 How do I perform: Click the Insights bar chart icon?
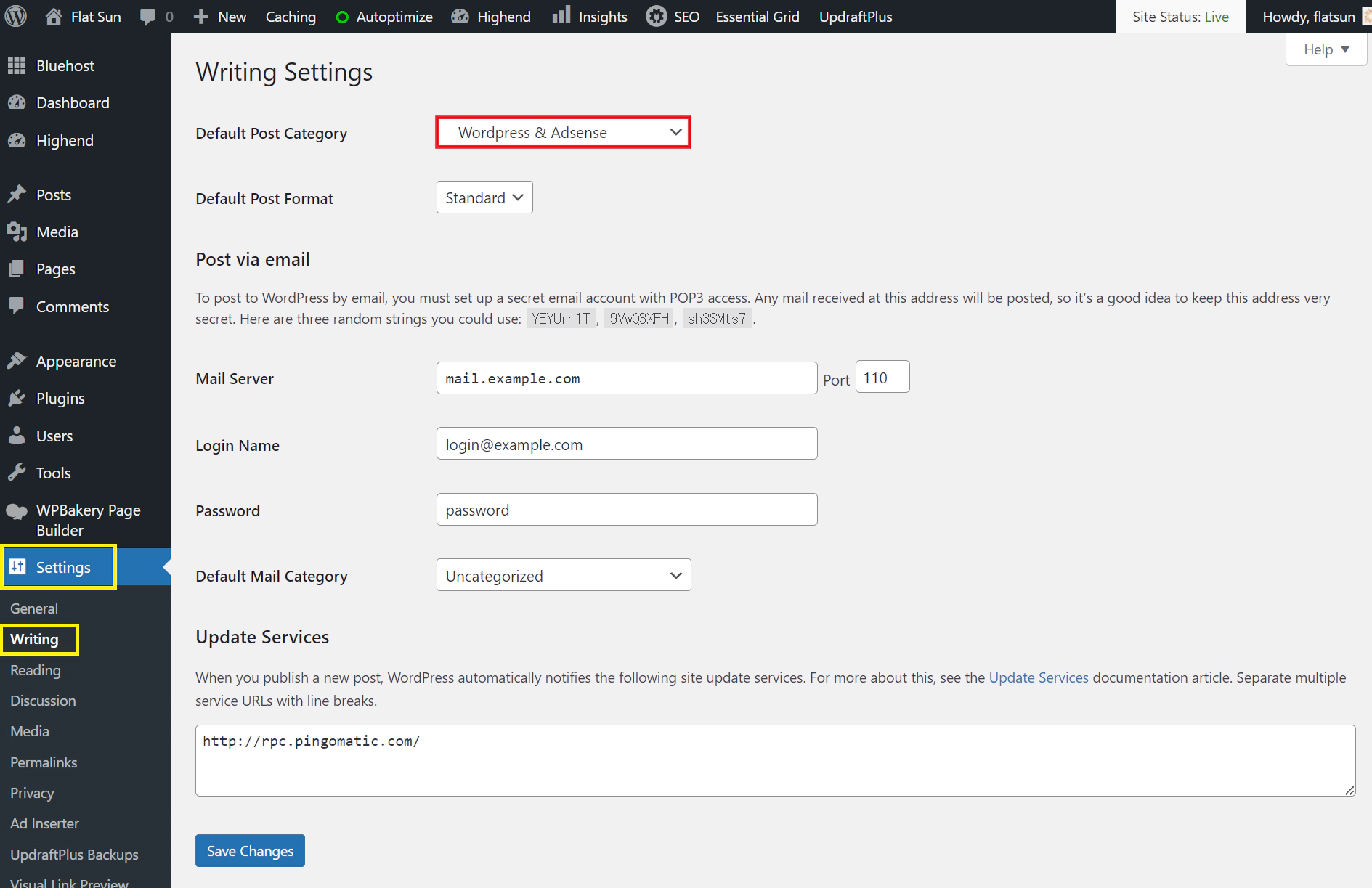pyautogui.click(x=561, y=15)
